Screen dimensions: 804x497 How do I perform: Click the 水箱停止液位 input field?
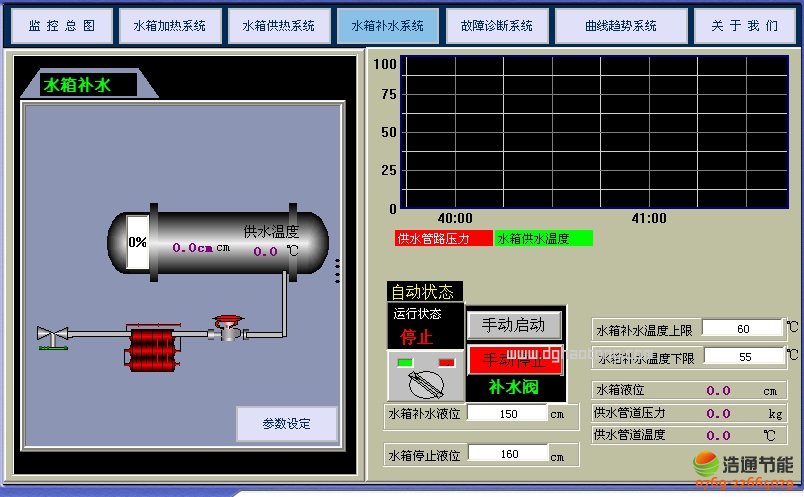(508, 454)
